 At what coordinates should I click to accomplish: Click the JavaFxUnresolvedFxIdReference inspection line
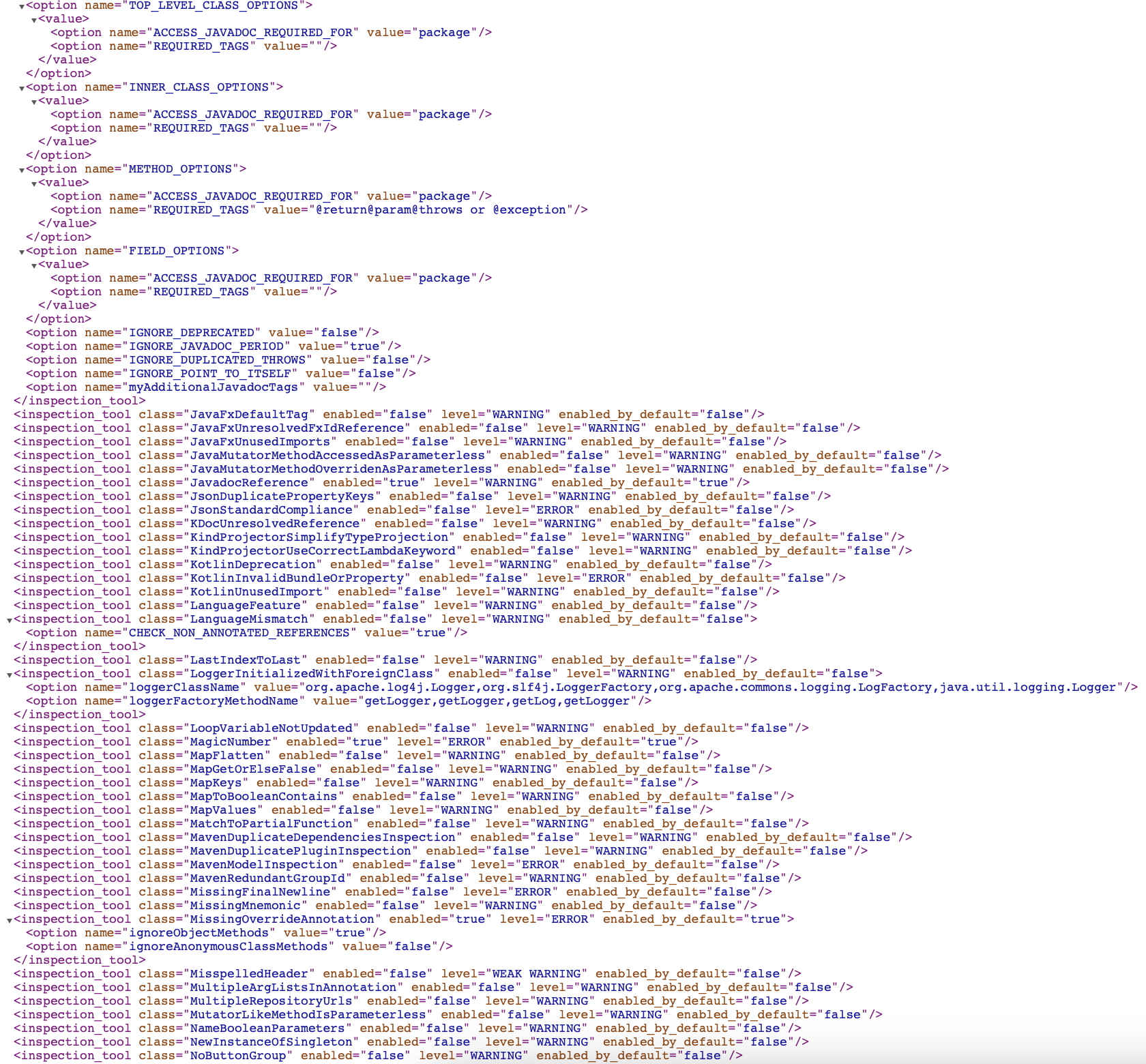click(x=437, y=428)
